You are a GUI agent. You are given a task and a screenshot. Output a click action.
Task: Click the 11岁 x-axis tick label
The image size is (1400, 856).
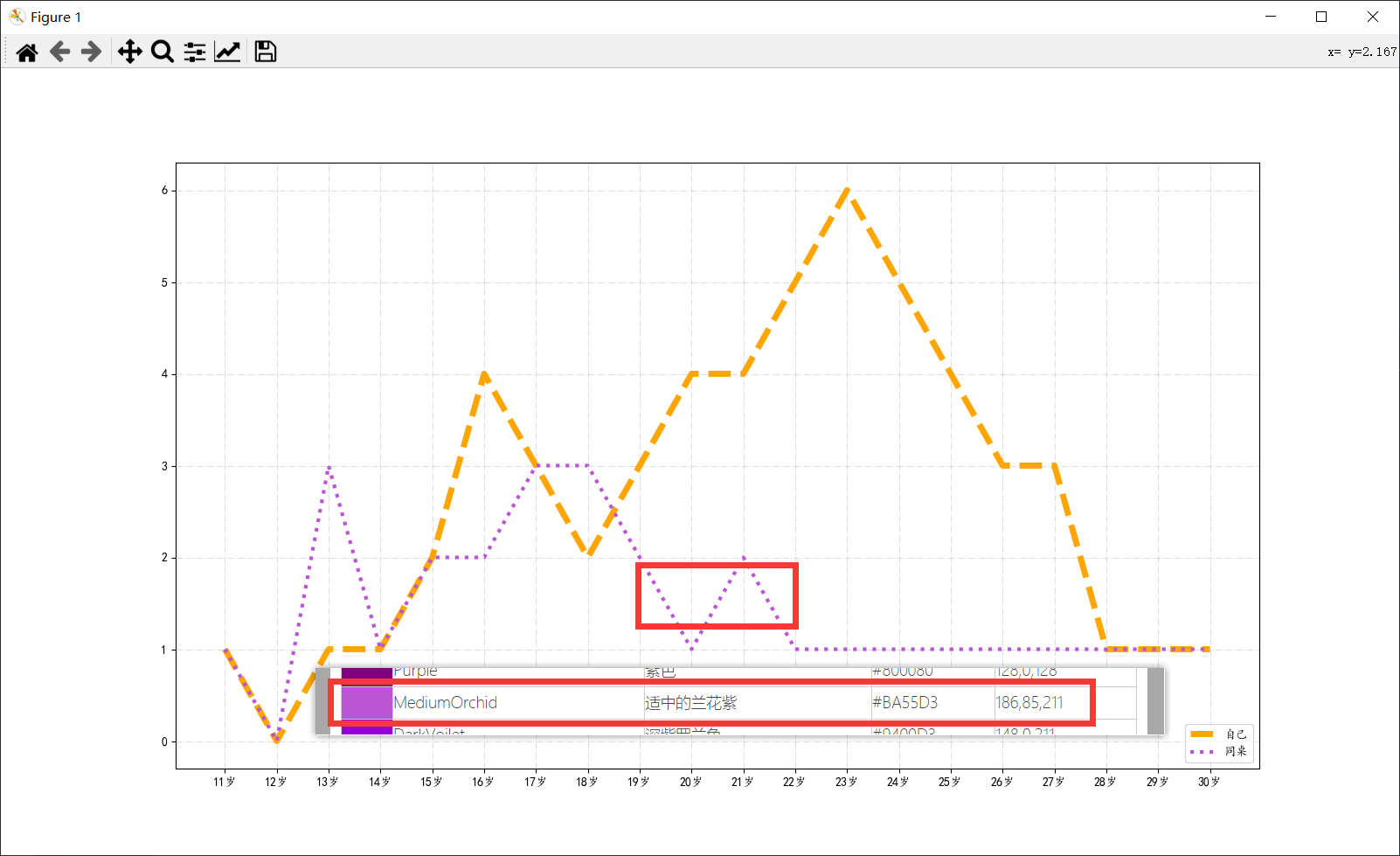pyautogui.click(x=225, y=782)
